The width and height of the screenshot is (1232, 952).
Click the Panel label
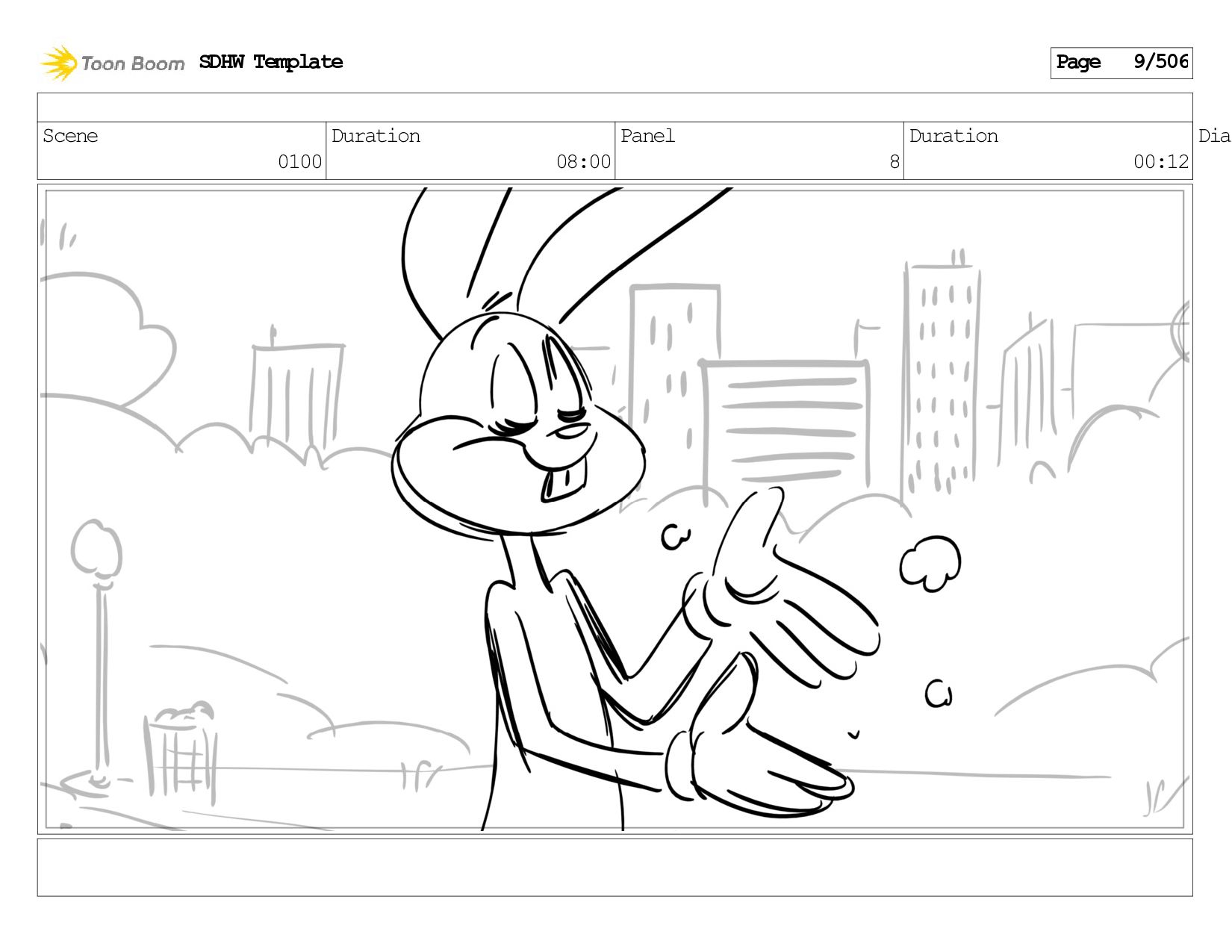647,136
